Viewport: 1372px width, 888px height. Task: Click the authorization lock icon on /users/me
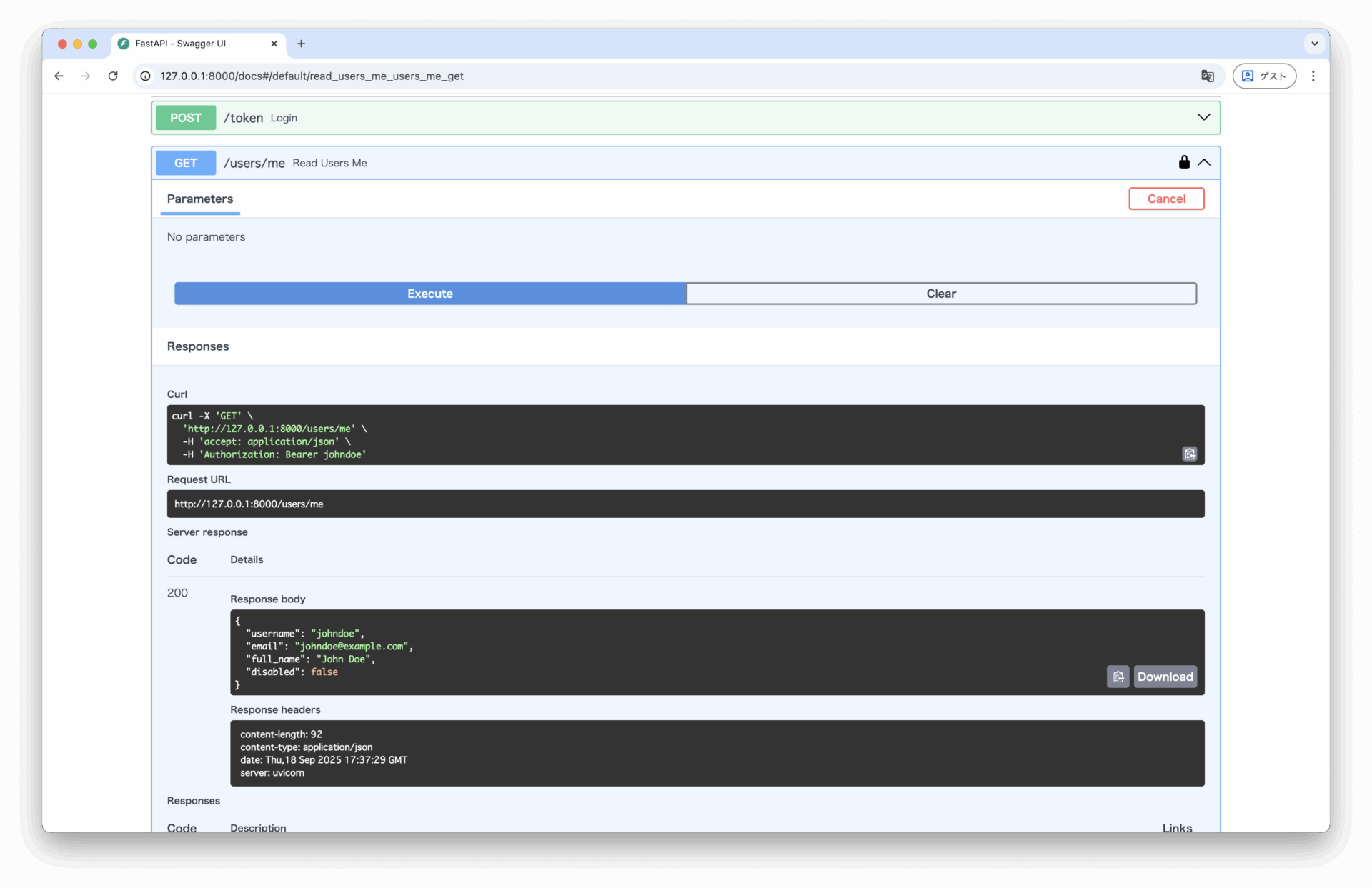1183,162
